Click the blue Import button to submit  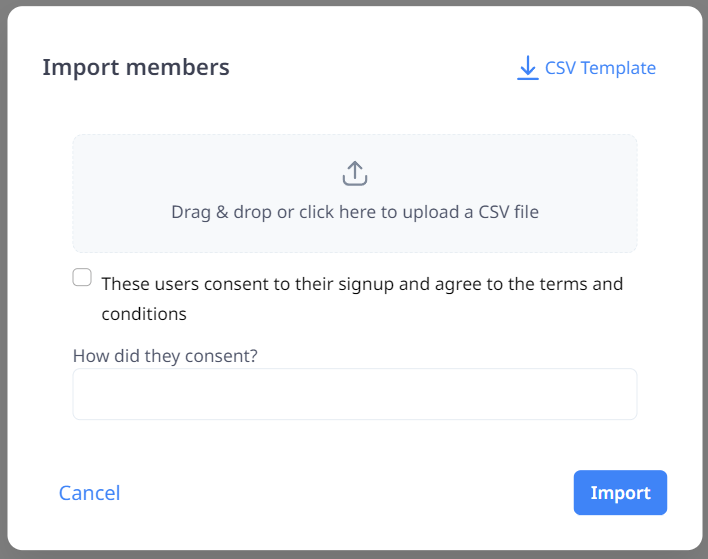(x=620, y=493)
